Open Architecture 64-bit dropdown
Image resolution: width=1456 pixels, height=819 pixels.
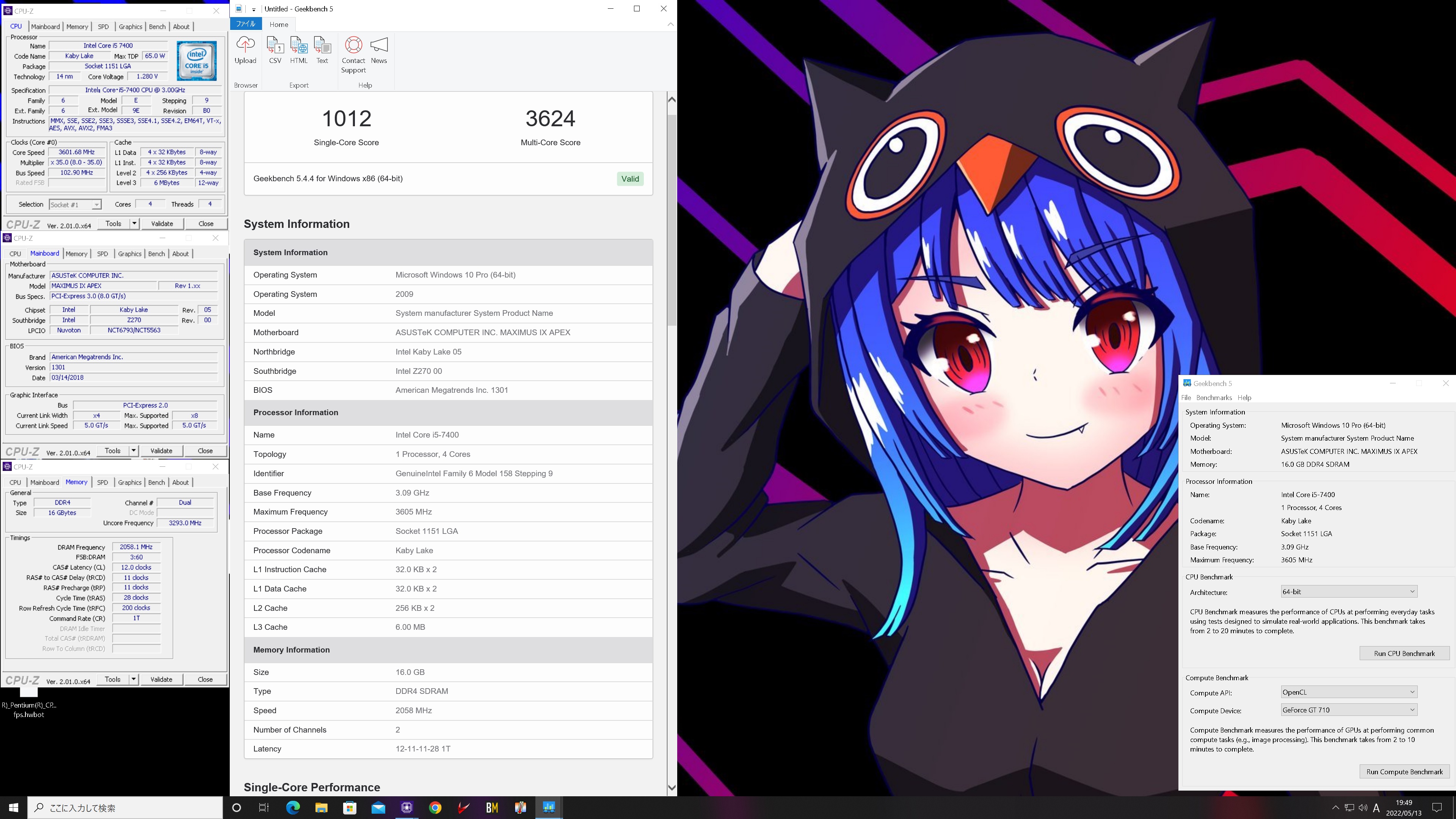click(x=1349, y=592)
